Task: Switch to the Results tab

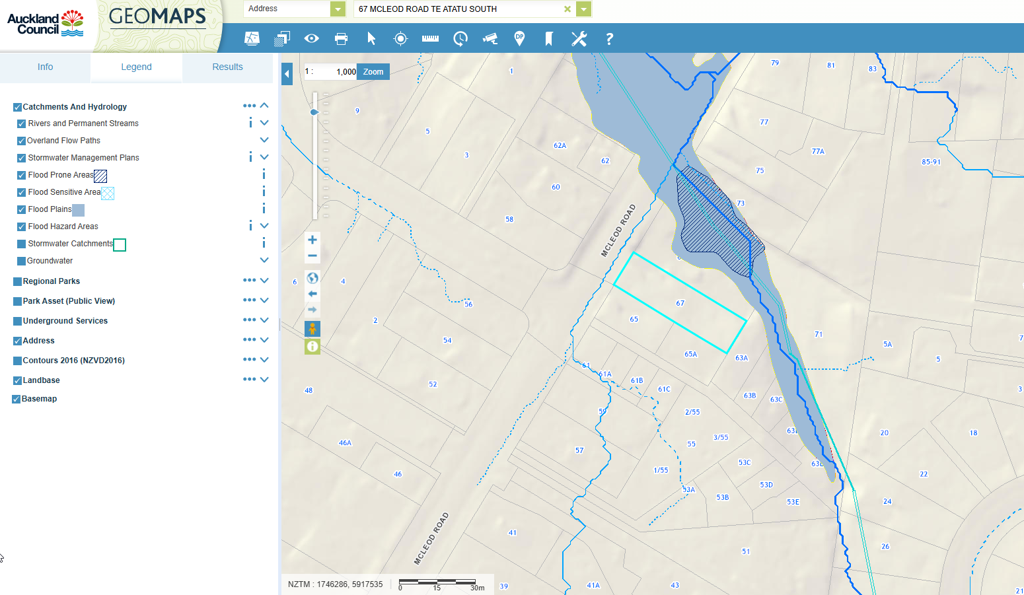Action: point(227,67)
